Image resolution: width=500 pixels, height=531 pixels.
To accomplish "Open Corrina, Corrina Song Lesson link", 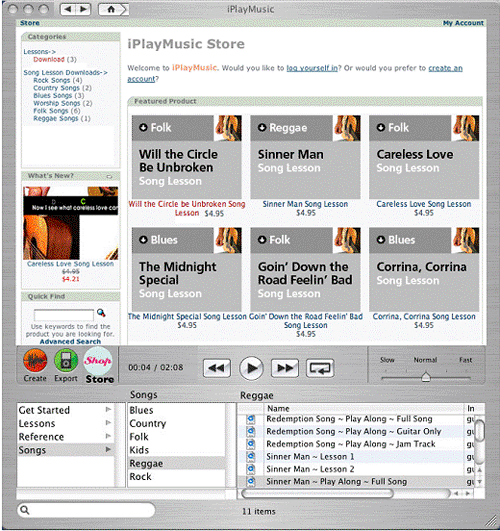I will click(424, 316).
